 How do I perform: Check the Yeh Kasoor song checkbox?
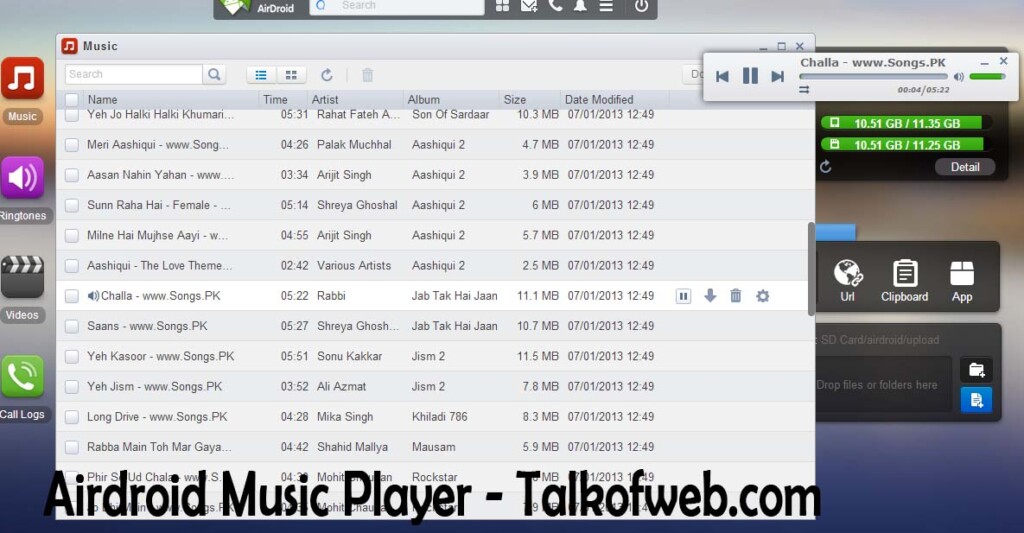pyautogui.click(x=72, y=357)
